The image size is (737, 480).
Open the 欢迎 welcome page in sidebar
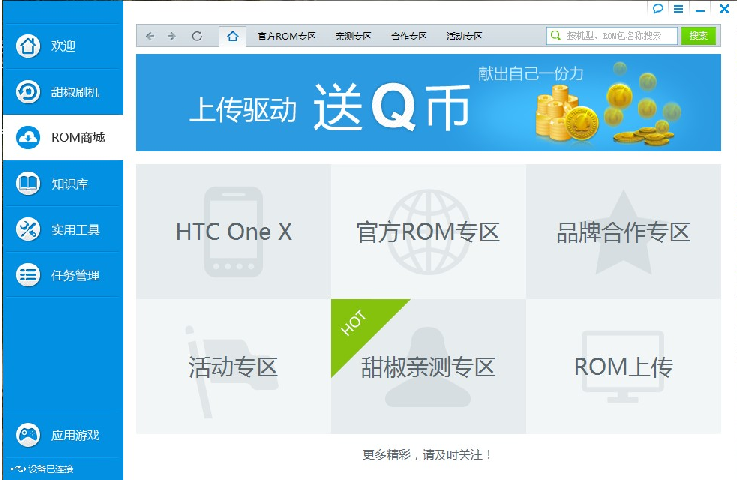[x=29, y=46]
